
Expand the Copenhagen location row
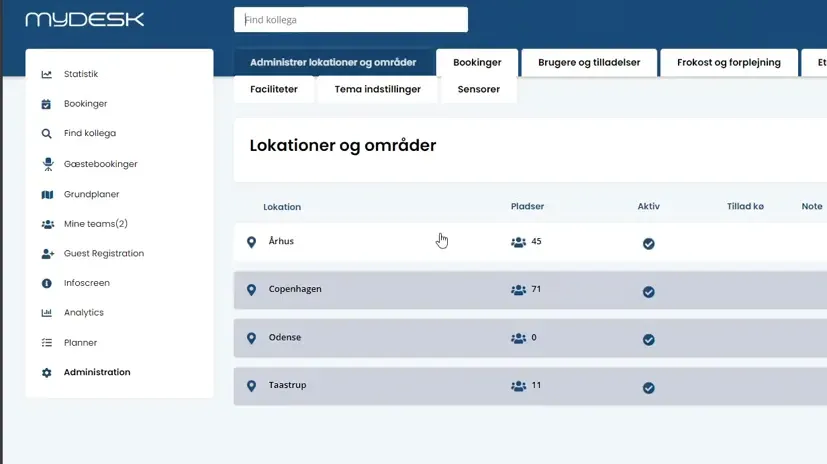pyautogui.click(x=530, y=290)
